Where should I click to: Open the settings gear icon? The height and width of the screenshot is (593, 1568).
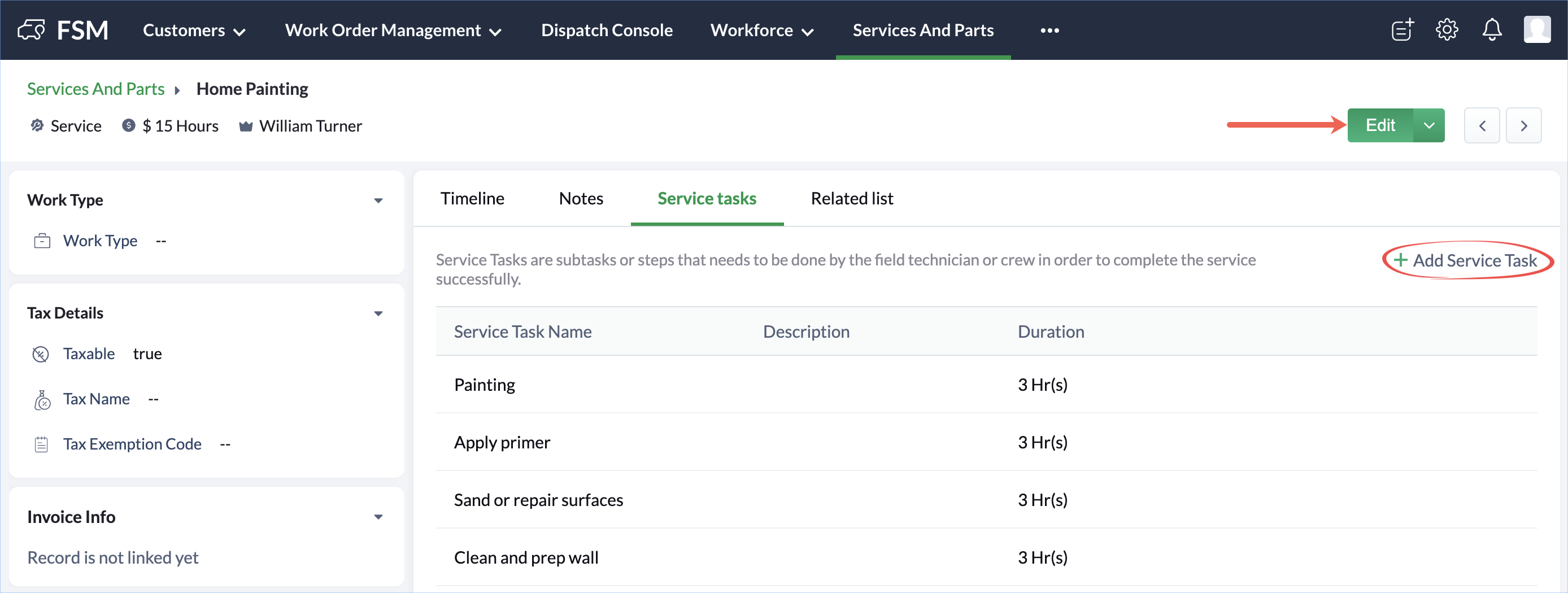[x=1447, y=30]
